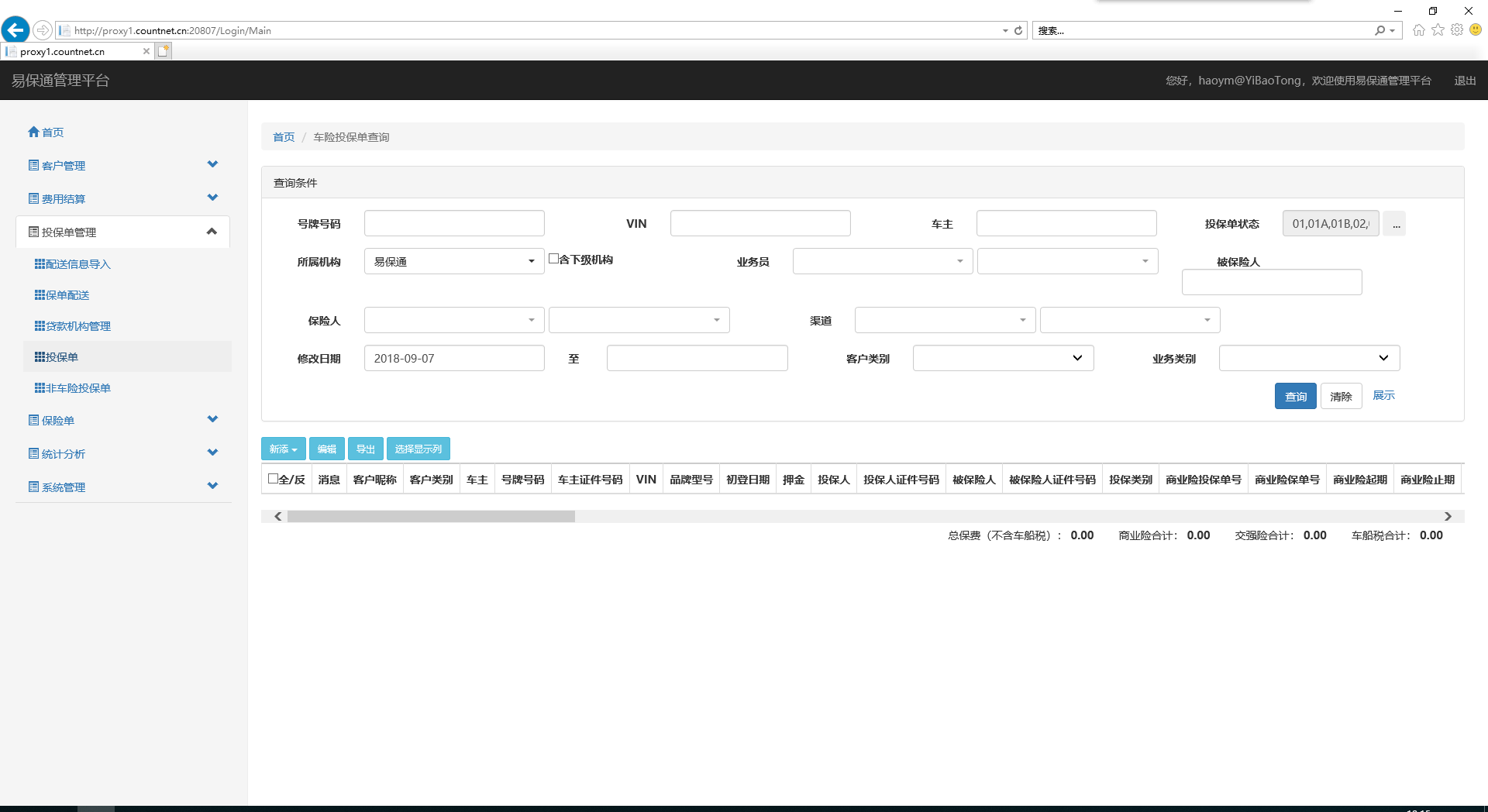Click the 编辑 edit button

[x=327, y=449]
